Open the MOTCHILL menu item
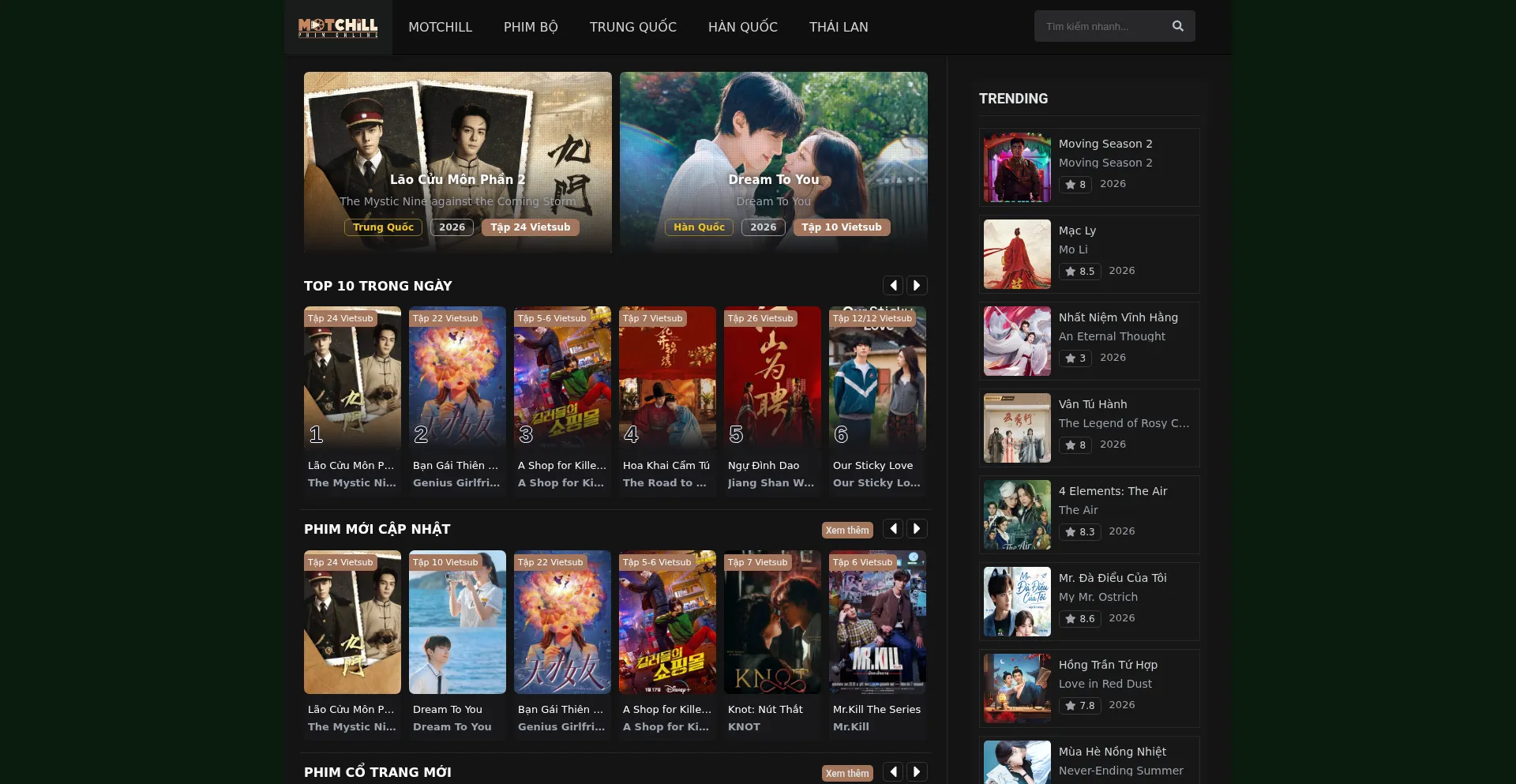The height and width of the screenshot is (784, 1516). coord(441,27)
